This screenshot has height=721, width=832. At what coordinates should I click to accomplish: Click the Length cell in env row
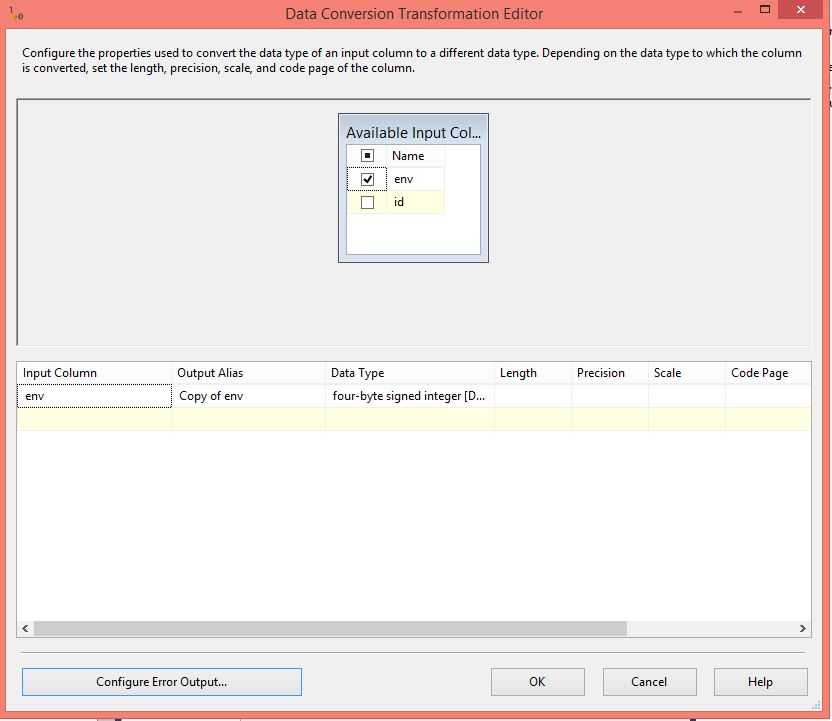pos(533,396)
